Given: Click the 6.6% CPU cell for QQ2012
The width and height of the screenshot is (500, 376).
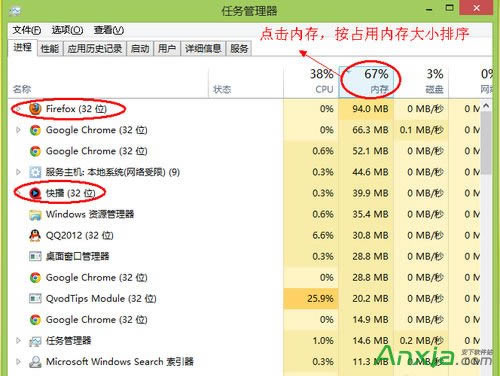Looking at the screenshot, I should click(311, 235).
